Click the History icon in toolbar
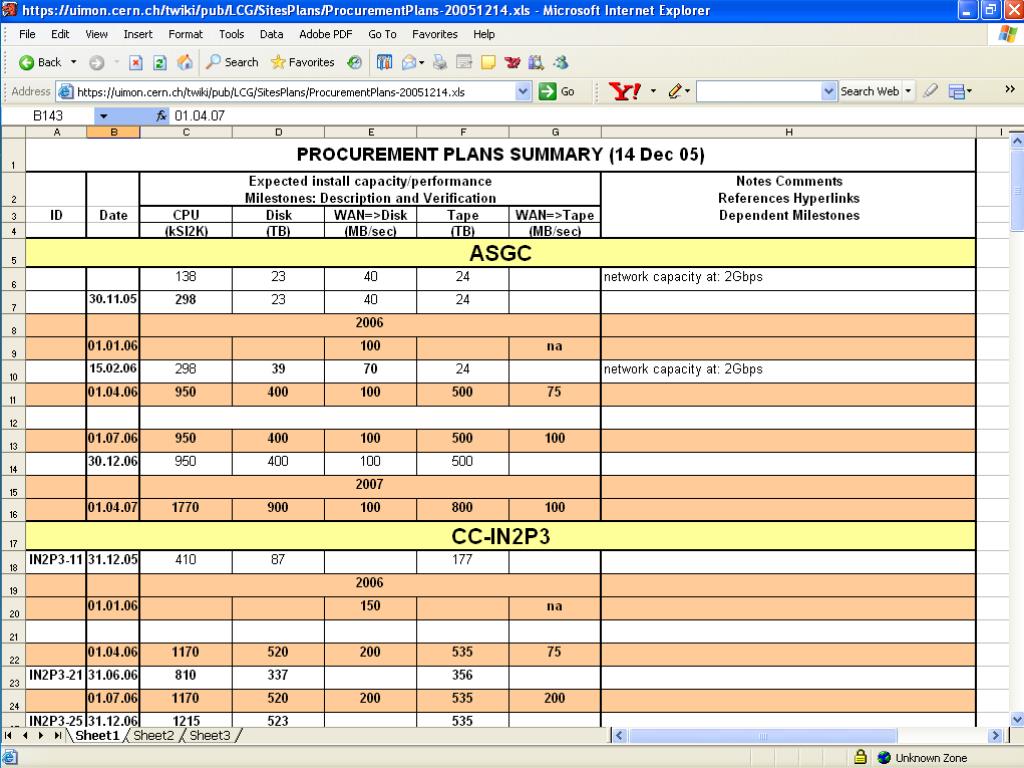1024x768 pixels. click(x=355, y=63)
